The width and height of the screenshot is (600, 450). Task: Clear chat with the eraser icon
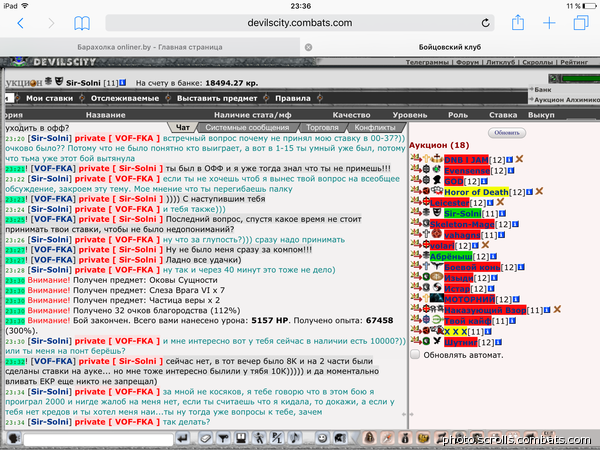pos(205,438)
